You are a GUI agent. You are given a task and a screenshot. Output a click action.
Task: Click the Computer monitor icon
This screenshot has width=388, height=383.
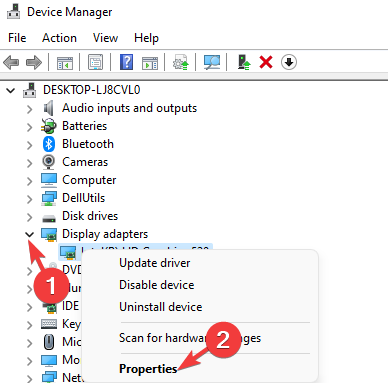point(49,180)
